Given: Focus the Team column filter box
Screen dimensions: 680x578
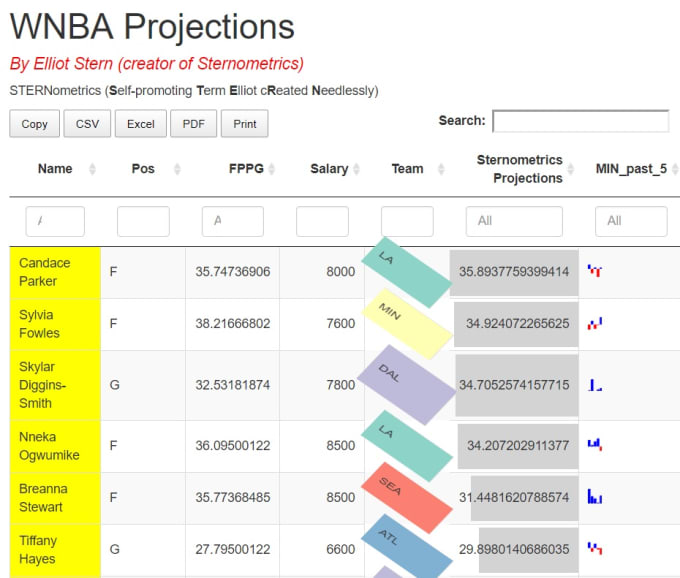Looking at the screenshot, I should click(x=407, y=222).
